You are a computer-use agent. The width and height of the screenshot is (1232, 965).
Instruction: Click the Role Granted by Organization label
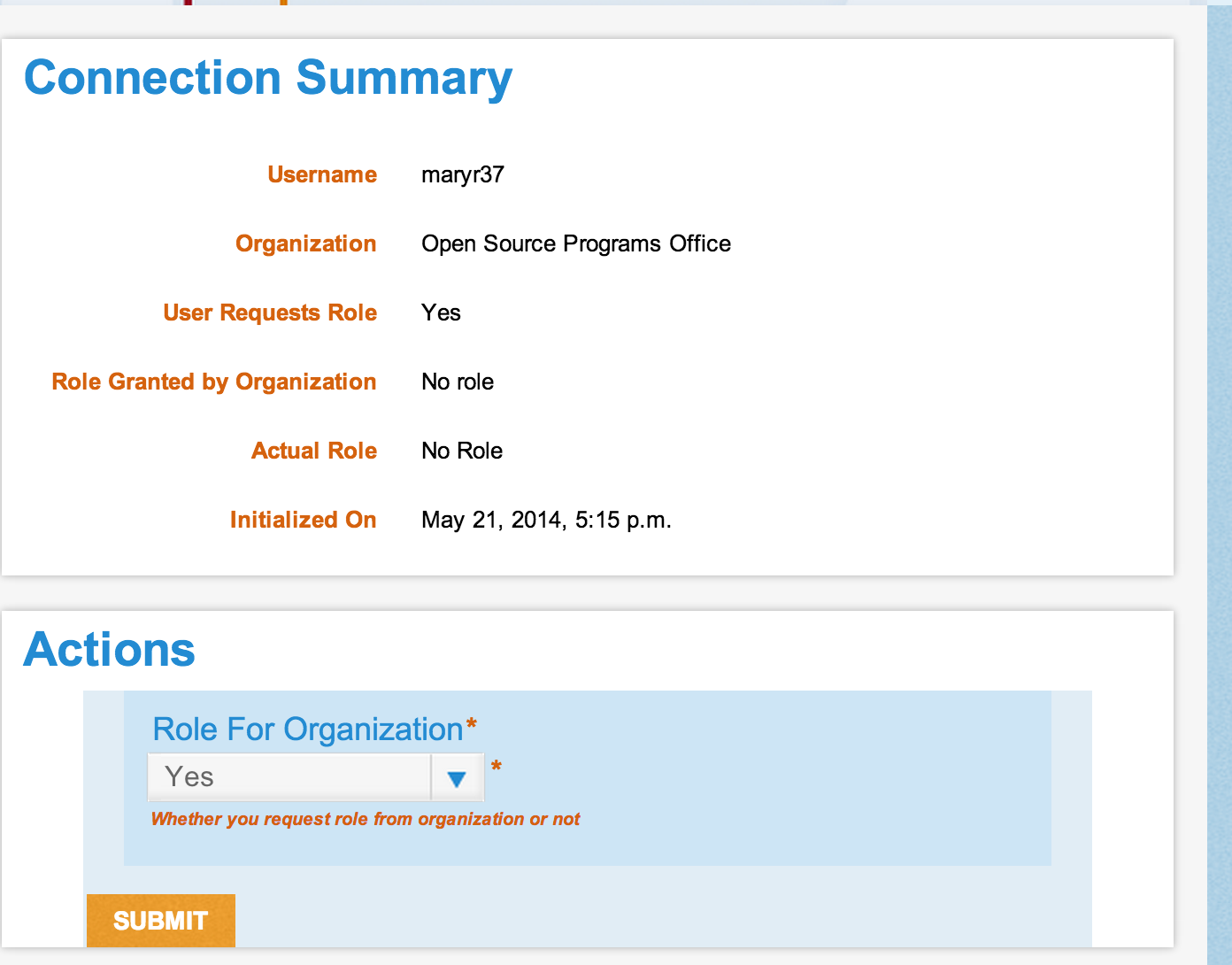coord(214,382)
